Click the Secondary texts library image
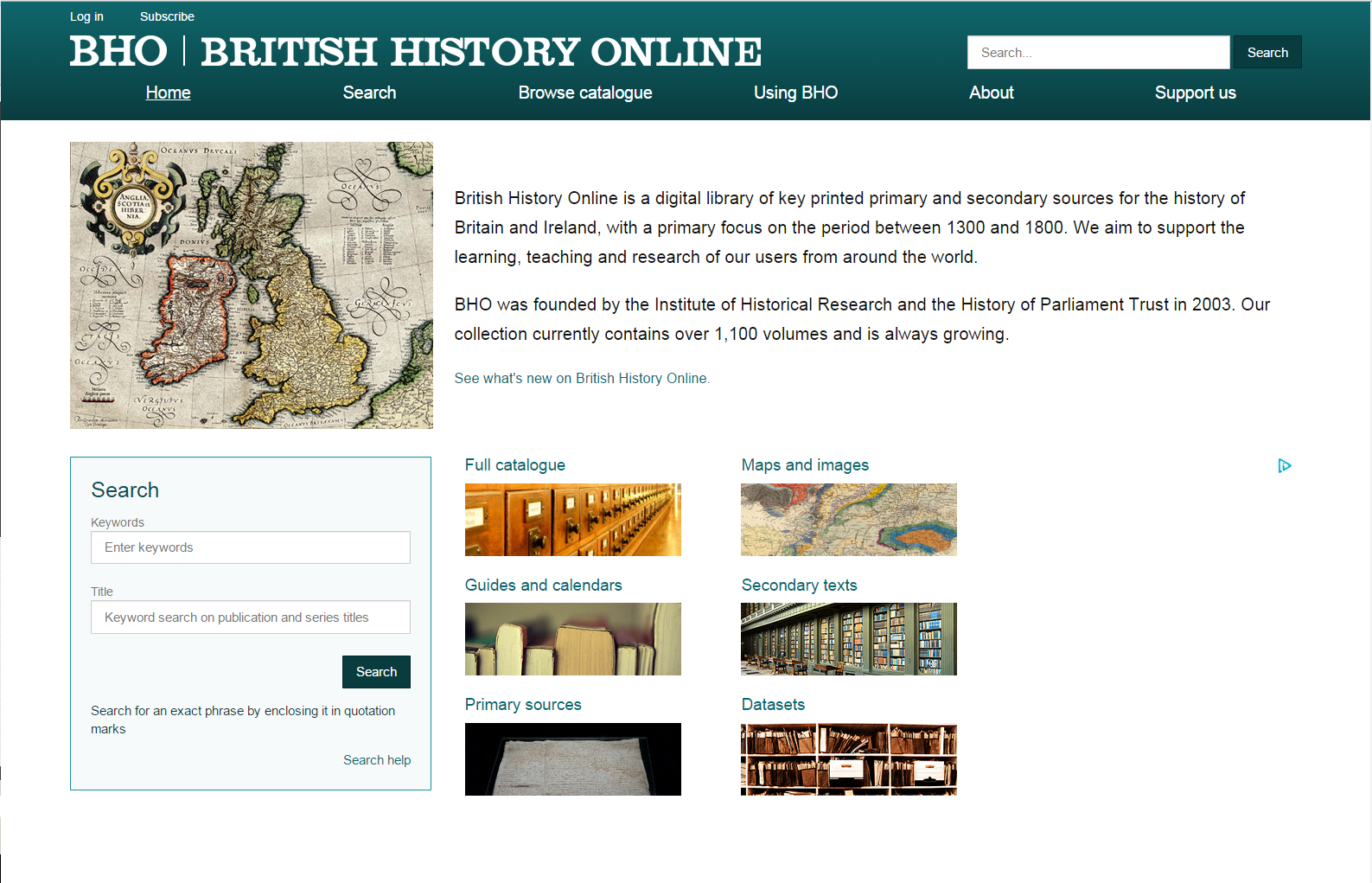Image resolution: width=1372 pixels, height=883 pixels. [x=848, y=638]
